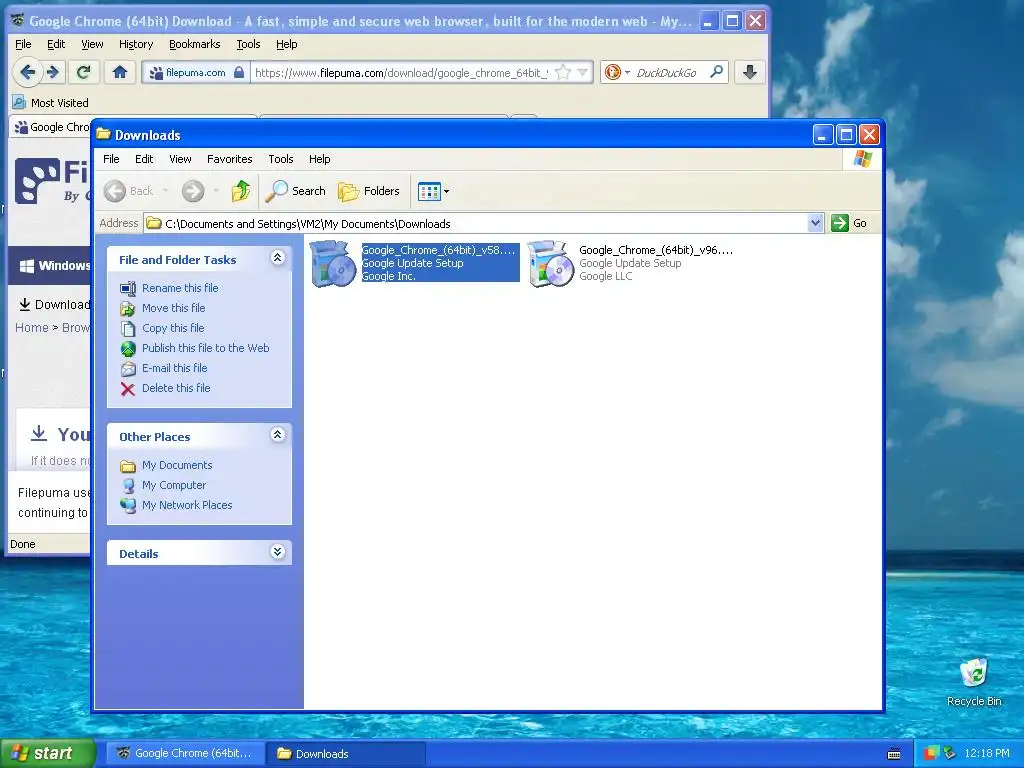Click Move this file
Image resolution: width=1024 pixels, height=768 pixels.
pyautogui.click(x=174, y=308)
